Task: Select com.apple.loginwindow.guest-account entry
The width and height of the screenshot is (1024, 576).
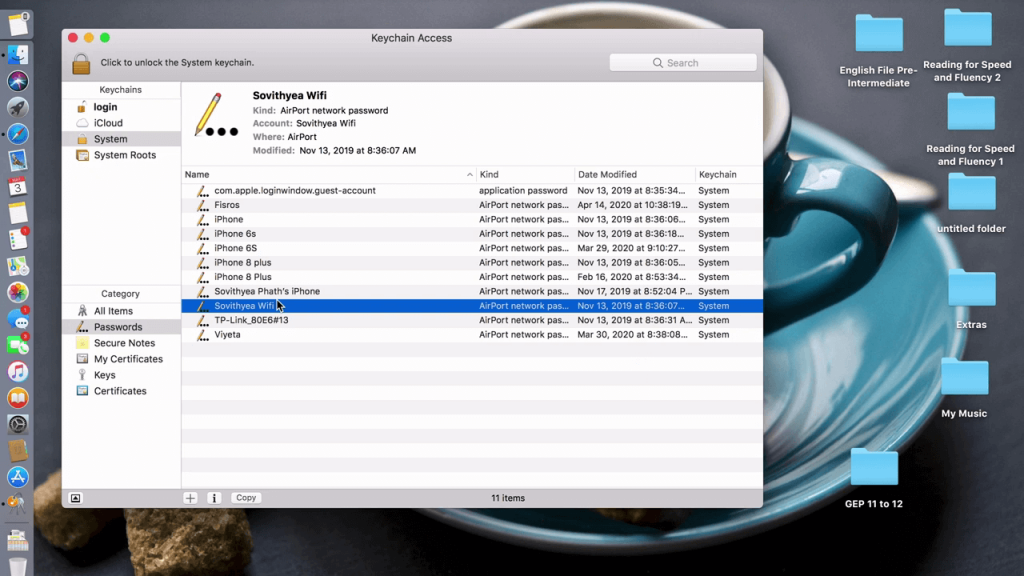Action: point(472,191)
